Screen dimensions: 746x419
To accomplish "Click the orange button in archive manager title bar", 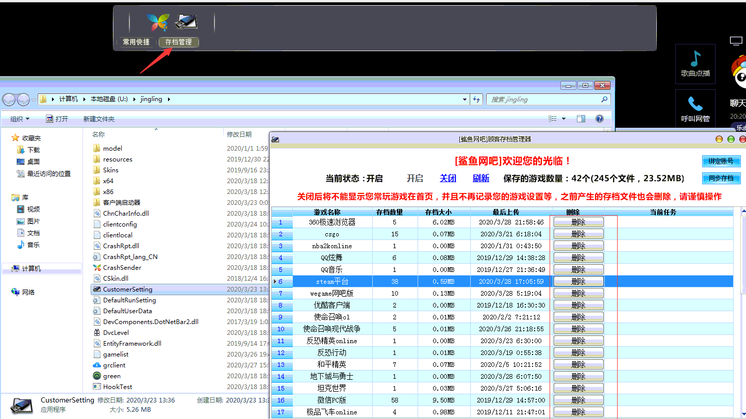I will (719, 139).
